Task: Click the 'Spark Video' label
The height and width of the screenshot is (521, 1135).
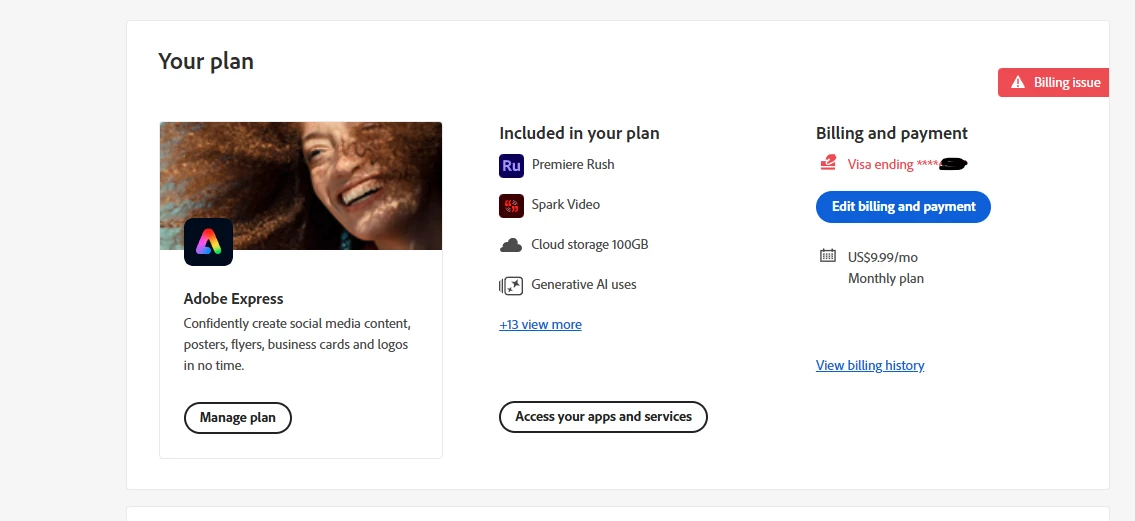Action: 565,205
